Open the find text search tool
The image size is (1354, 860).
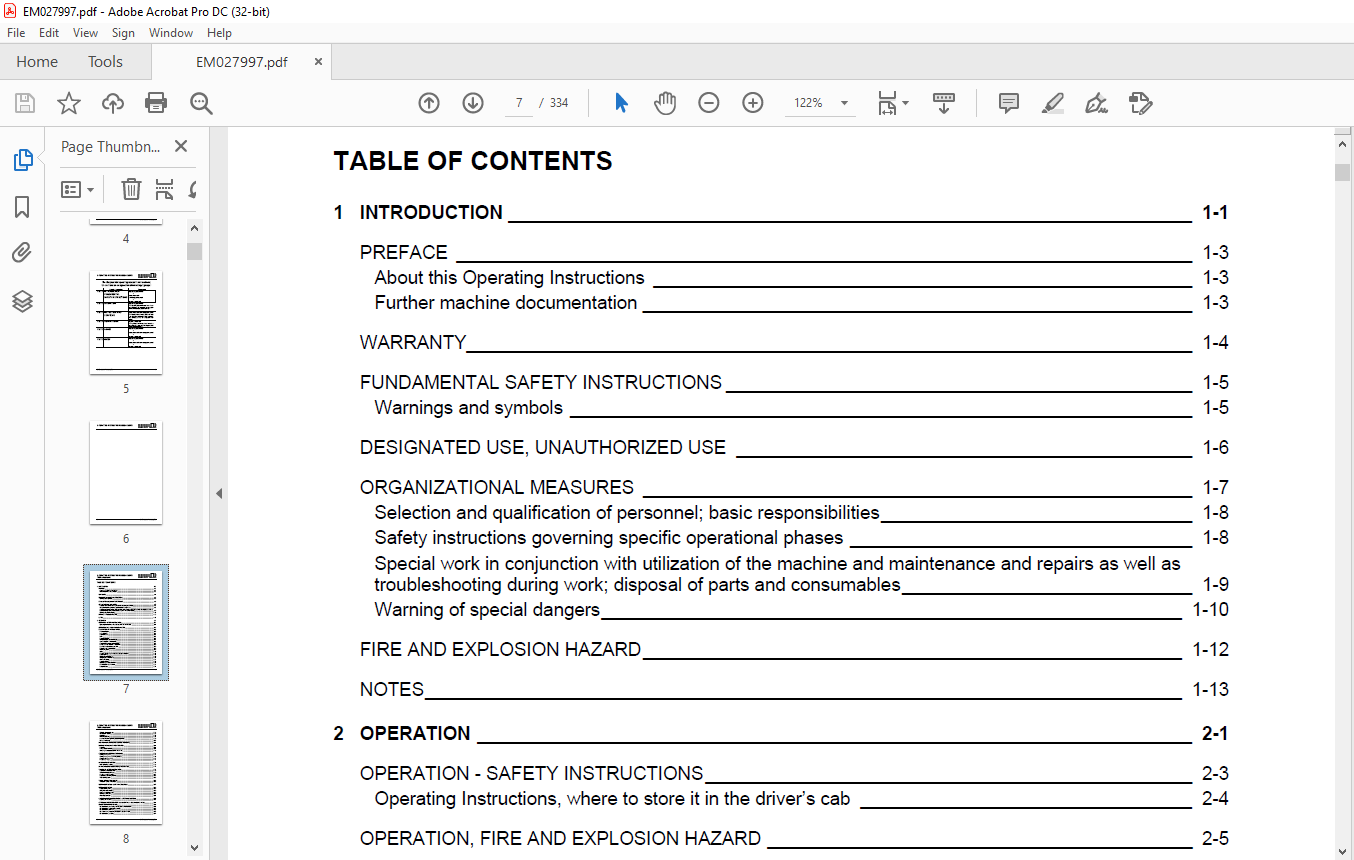pyautogui.click(x=201, y=103)
